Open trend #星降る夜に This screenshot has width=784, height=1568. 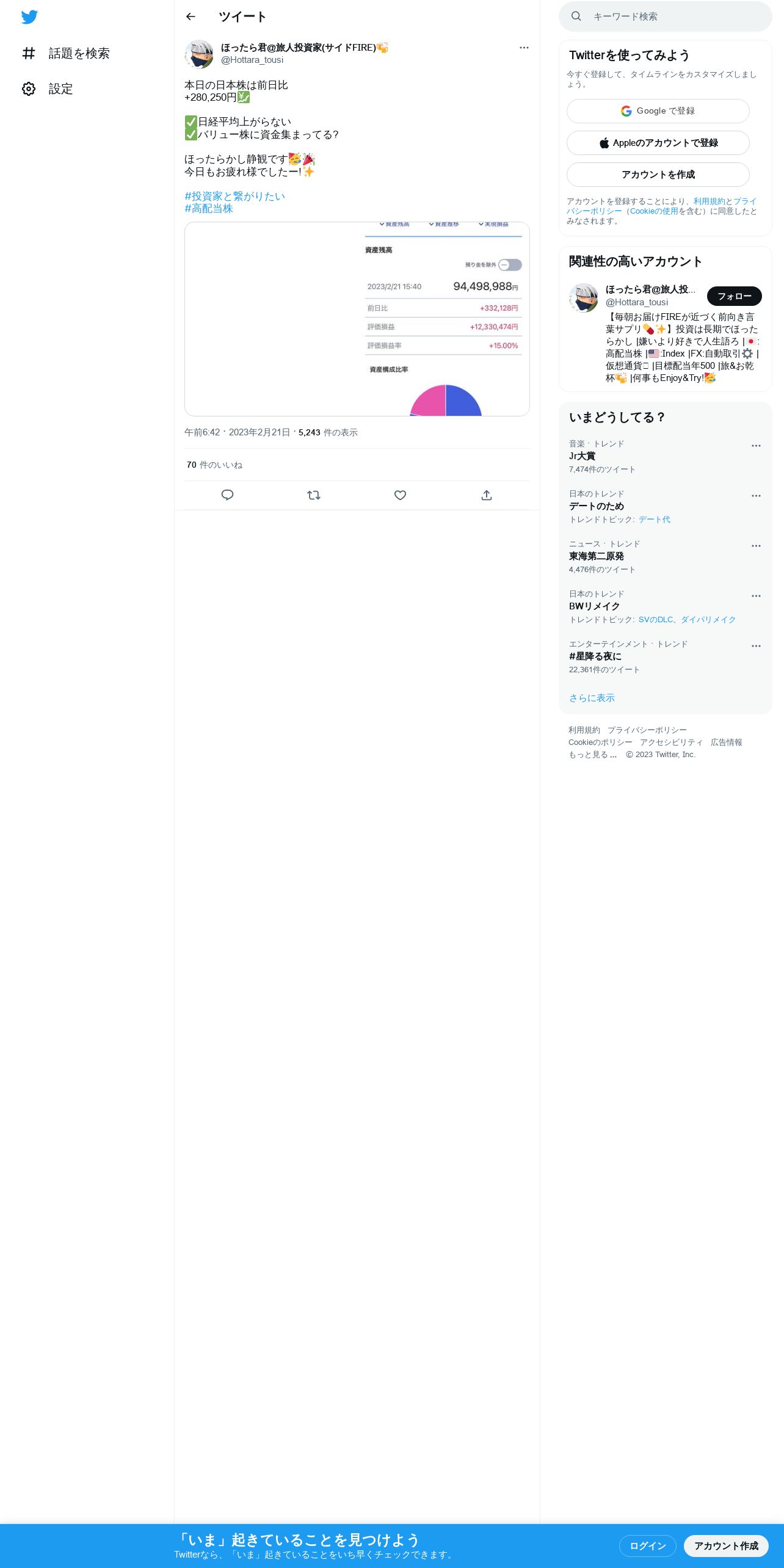pos(595,656)
